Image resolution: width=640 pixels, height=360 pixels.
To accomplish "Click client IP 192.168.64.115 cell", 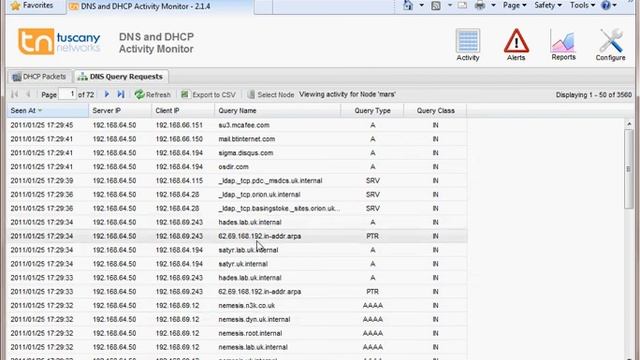I will tap(179, 181).
